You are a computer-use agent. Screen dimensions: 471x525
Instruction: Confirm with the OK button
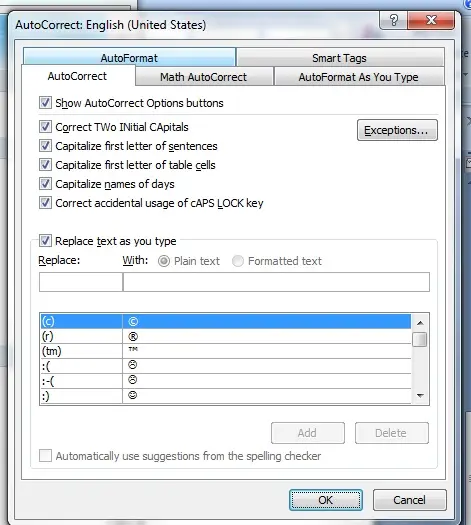[x=326, y=500]
